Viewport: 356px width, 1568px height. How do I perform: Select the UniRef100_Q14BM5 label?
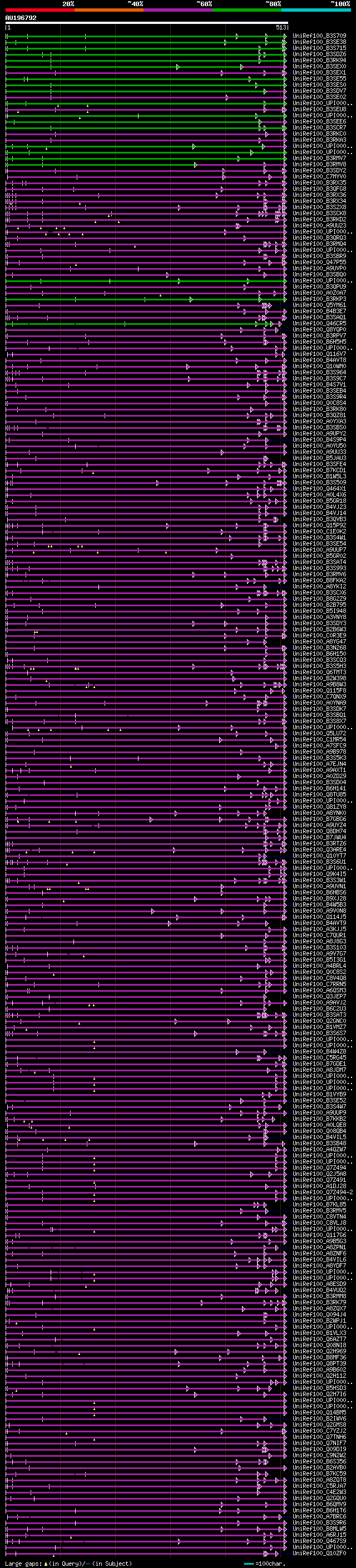[x=319, y=1412]
